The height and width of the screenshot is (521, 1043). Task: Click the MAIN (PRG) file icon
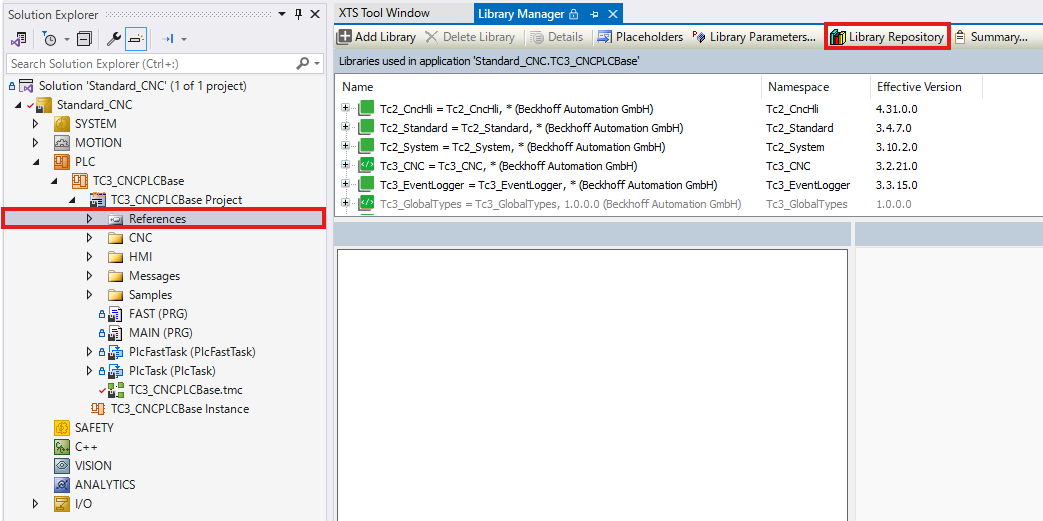[x=116, y=333]
